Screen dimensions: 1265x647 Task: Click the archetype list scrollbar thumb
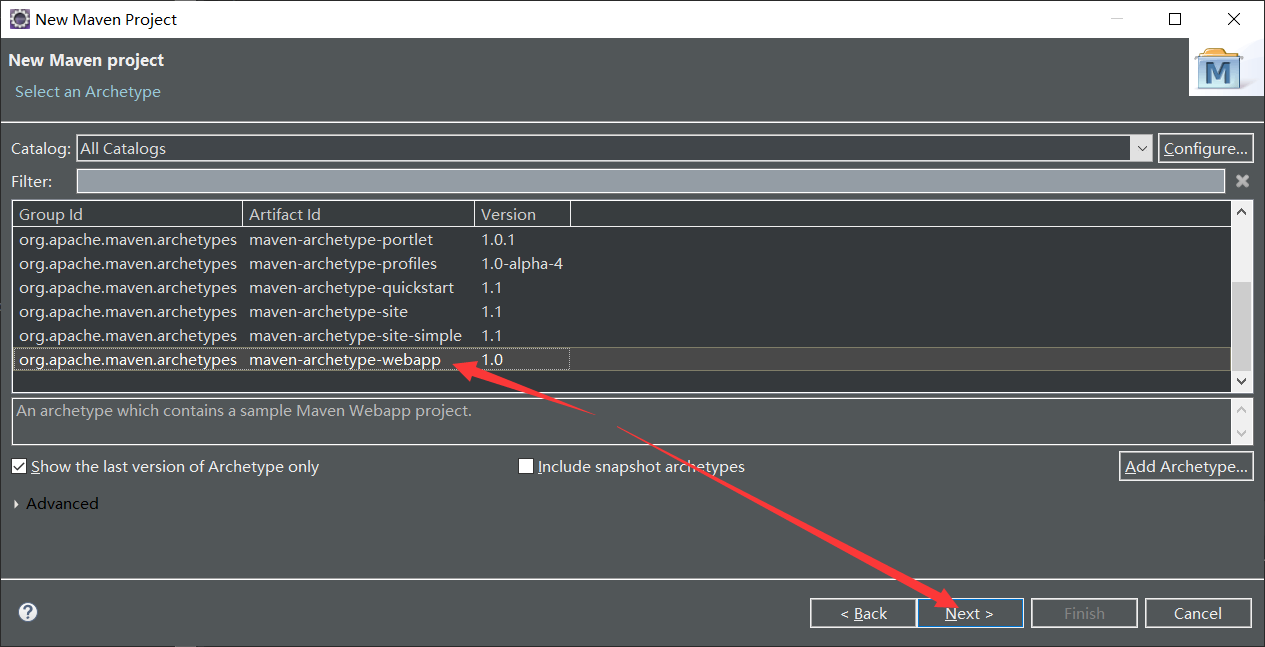point(1241,326)
